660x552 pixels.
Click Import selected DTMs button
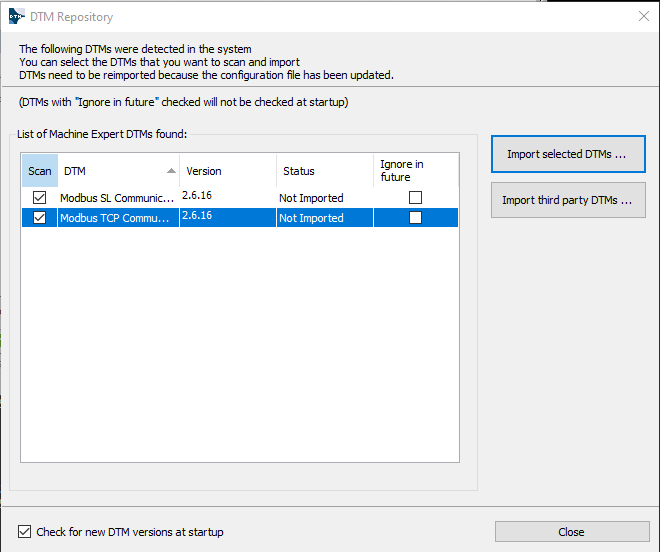click(568, 154)
